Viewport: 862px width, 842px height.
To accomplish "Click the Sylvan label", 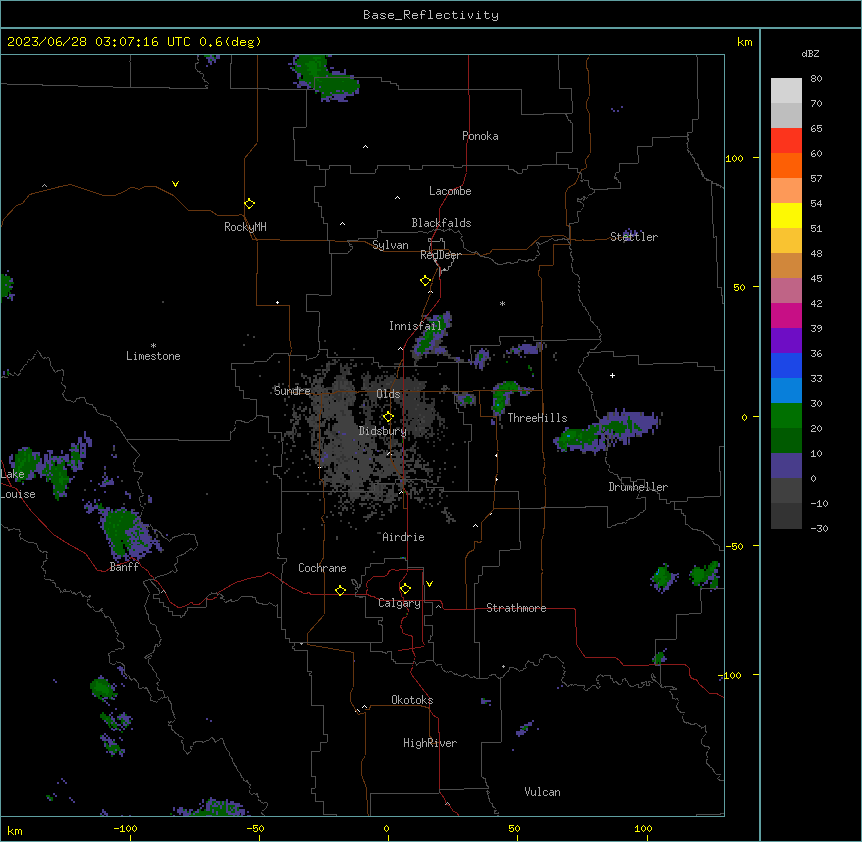I will (x=390, y=245).
